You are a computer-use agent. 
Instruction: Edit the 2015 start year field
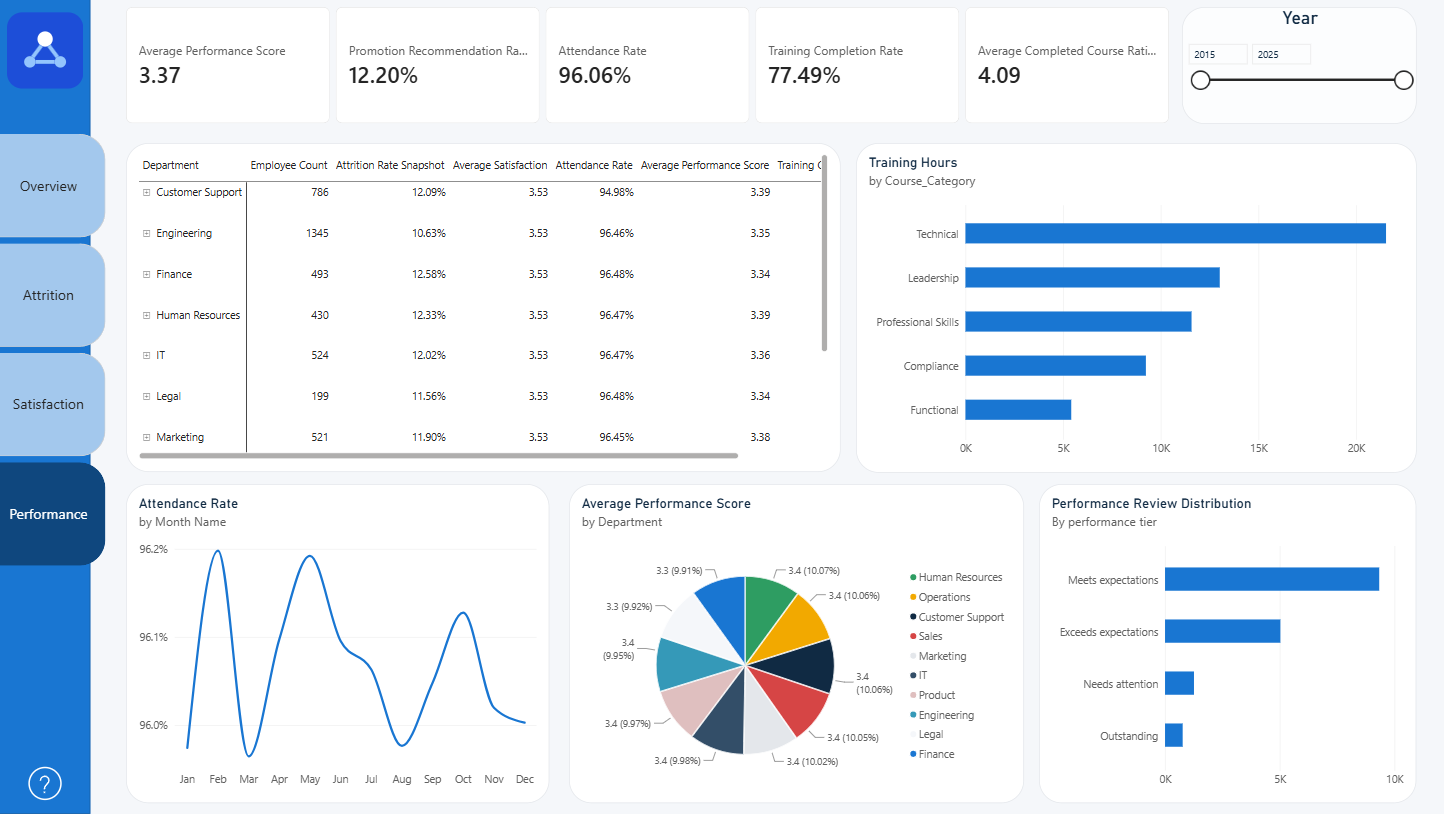[x=1218, y=54]
